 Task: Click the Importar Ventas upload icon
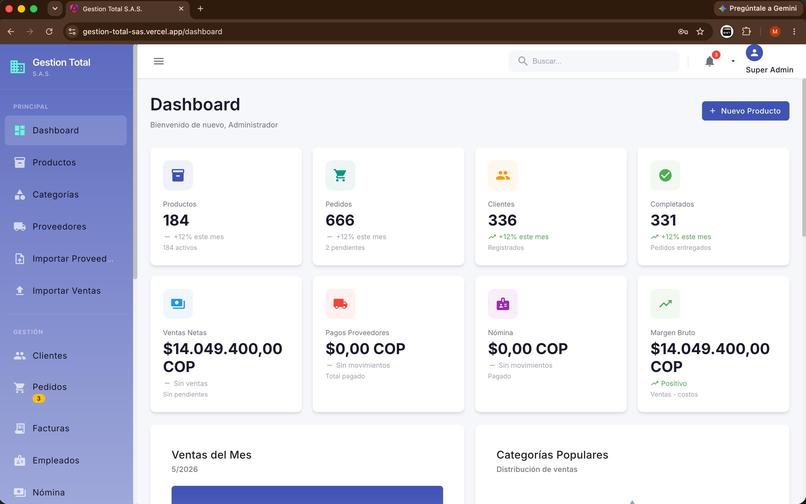coord(20,291)
